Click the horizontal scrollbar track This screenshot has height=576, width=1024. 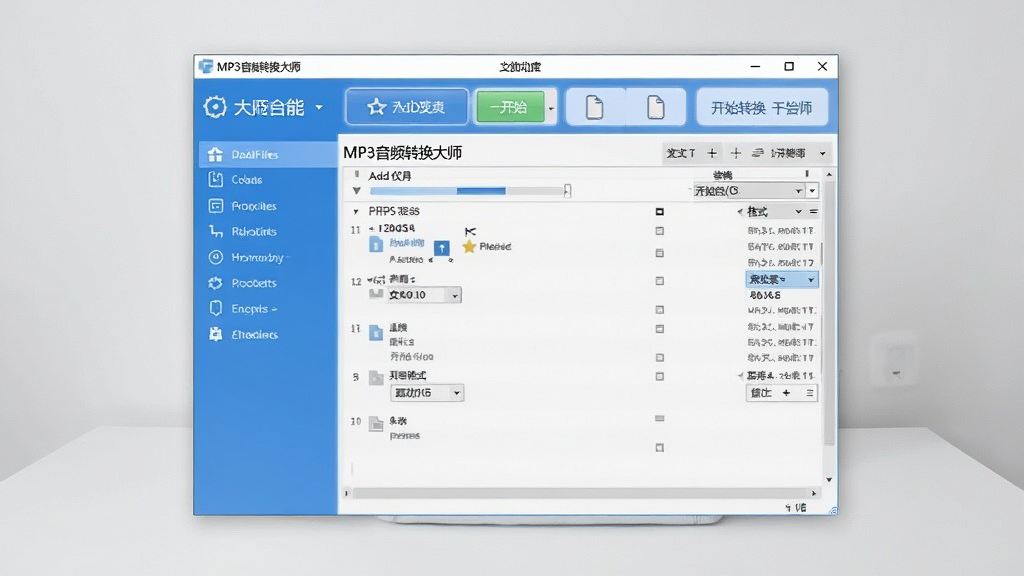pos(580,493)
